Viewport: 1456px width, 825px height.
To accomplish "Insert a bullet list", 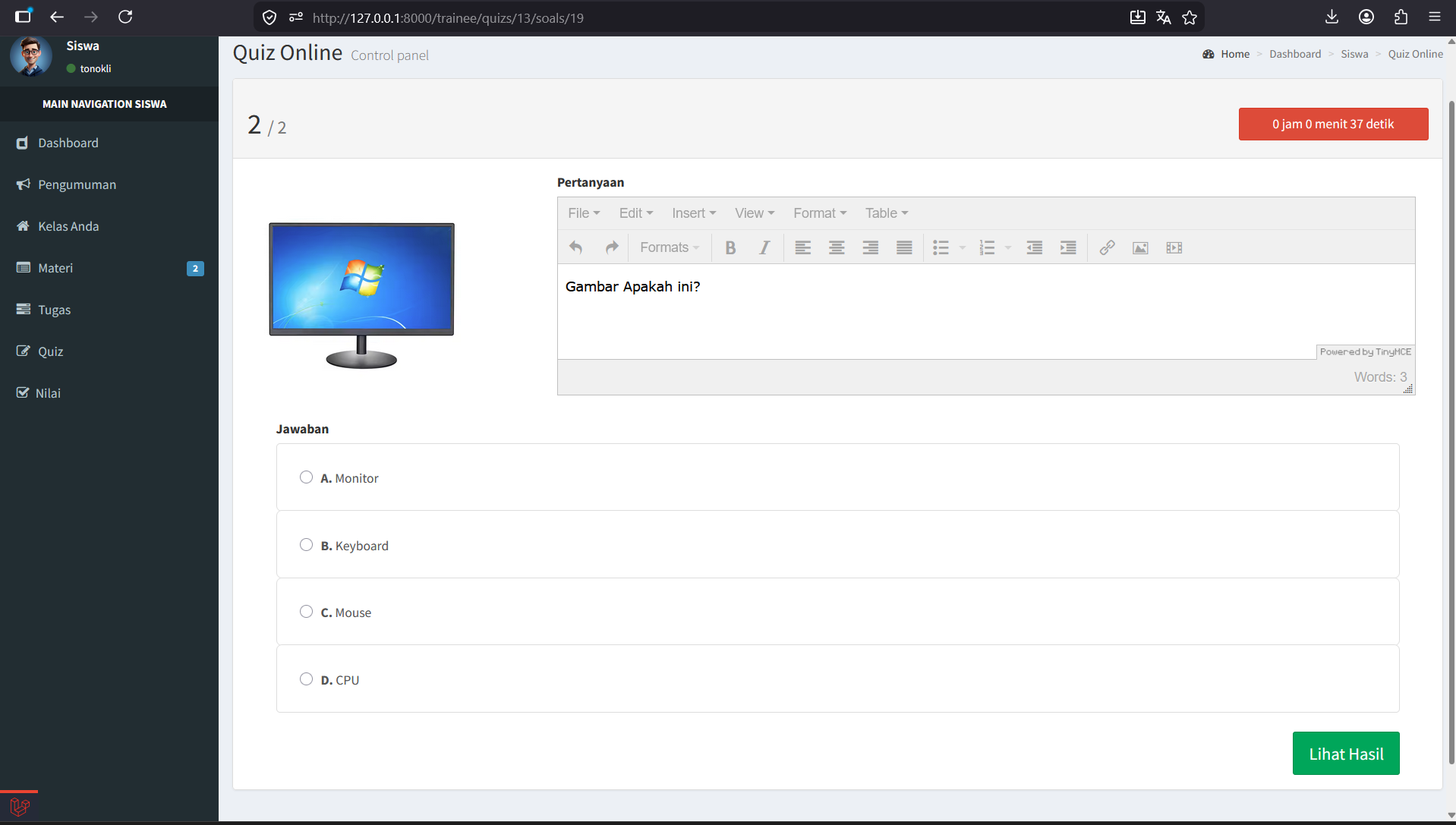I will point(941,247).
